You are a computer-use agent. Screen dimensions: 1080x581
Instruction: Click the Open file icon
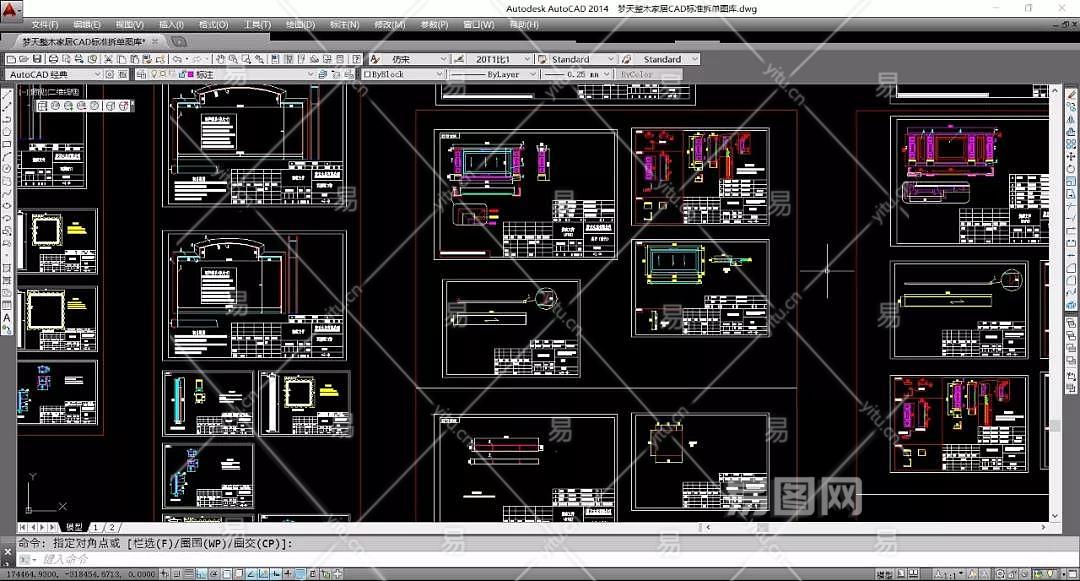pos(24,59)
